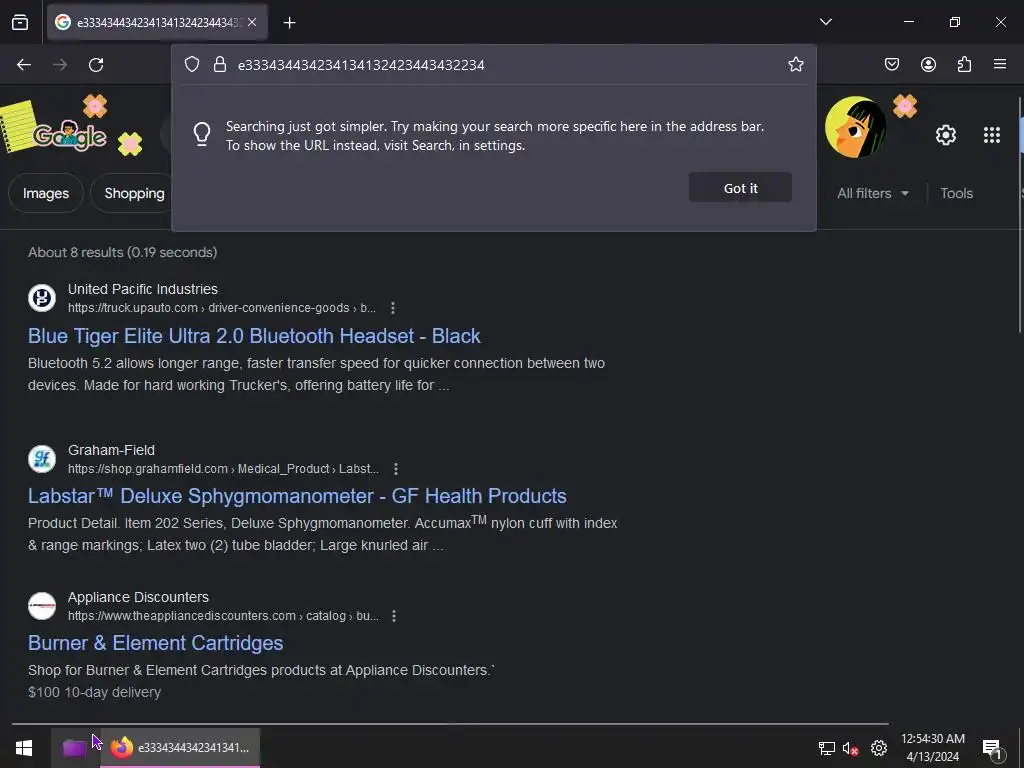View site security padlock info
Image resolution: width=1024 pixels, height=768 pixels.
pyautogui.click(x=220, y=64)
